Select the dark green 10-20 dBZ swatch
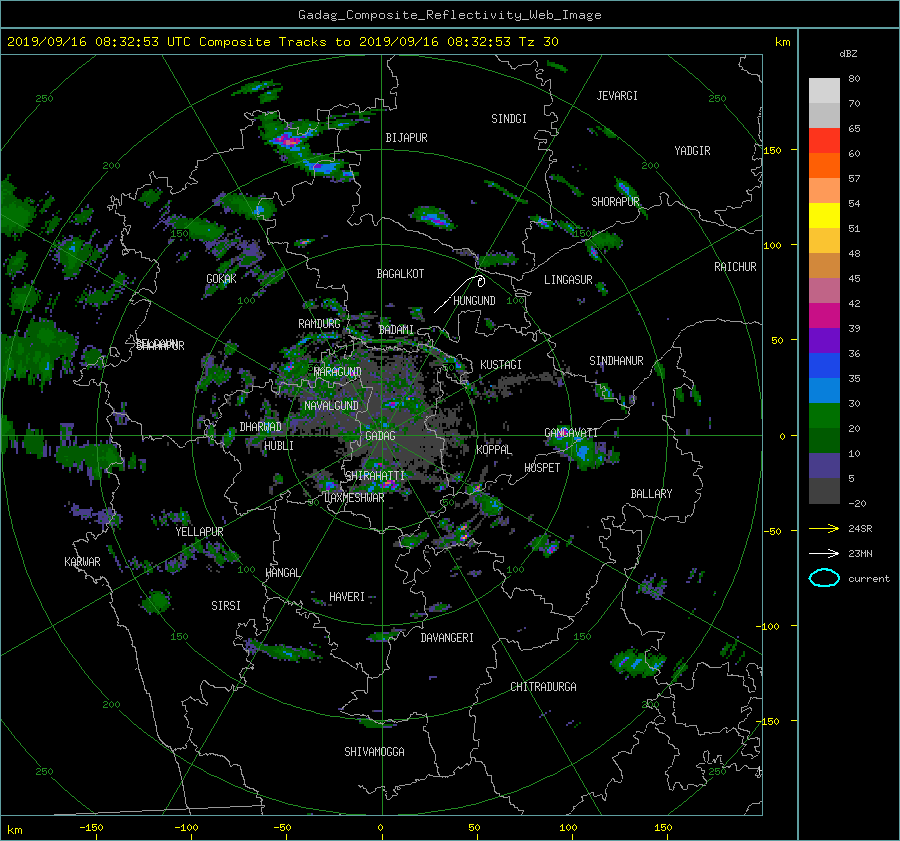 [x=824, y=440]
